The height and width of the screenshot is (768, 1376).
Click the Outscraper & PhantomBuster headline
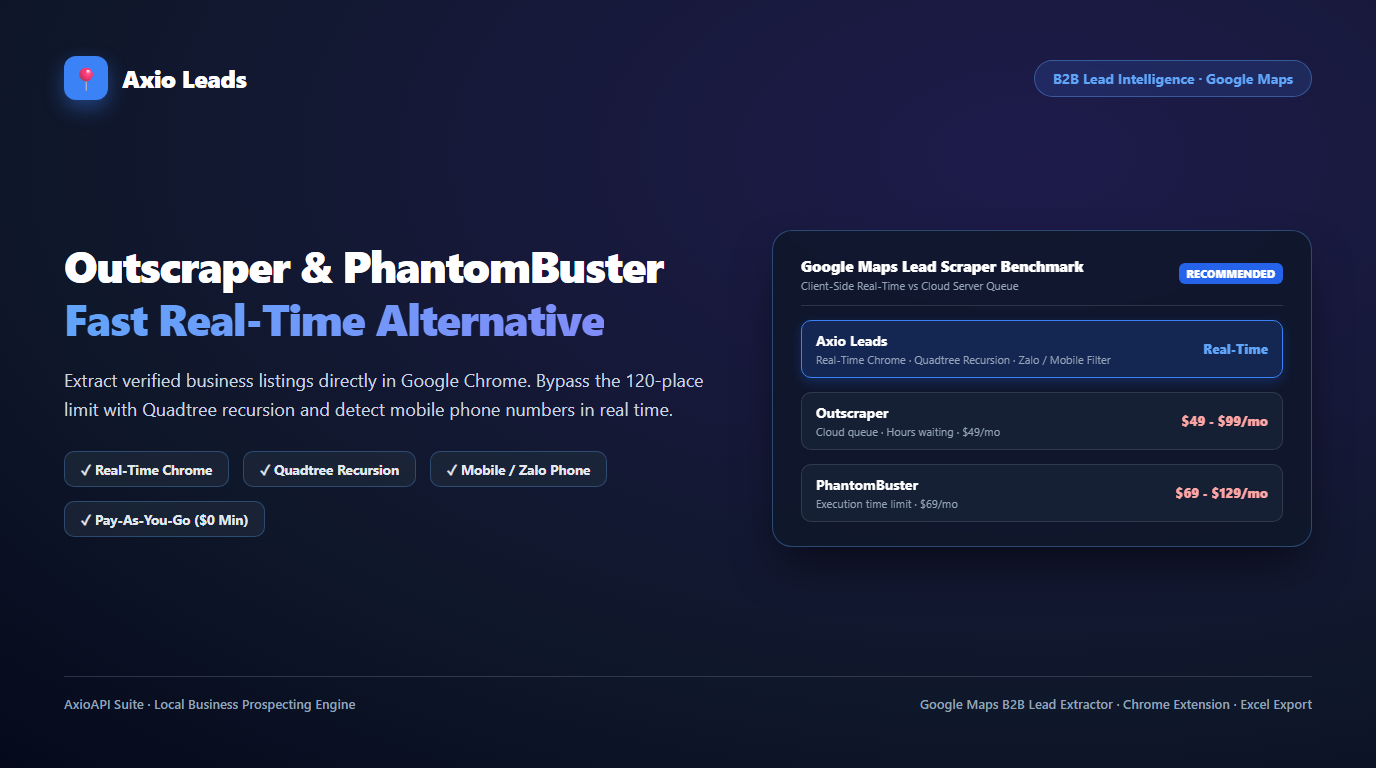pyautogui.click(x=364, y=269)
